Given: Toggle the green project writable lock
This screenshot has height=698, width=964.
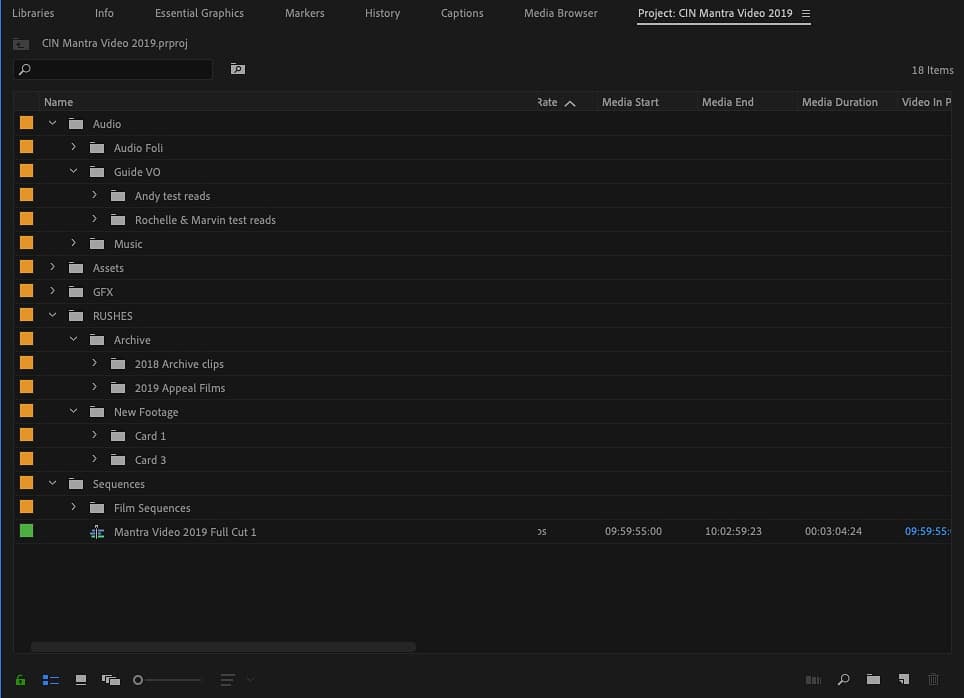Looking at the screenshot, I should pyautogui.click(x=20, y=679).
